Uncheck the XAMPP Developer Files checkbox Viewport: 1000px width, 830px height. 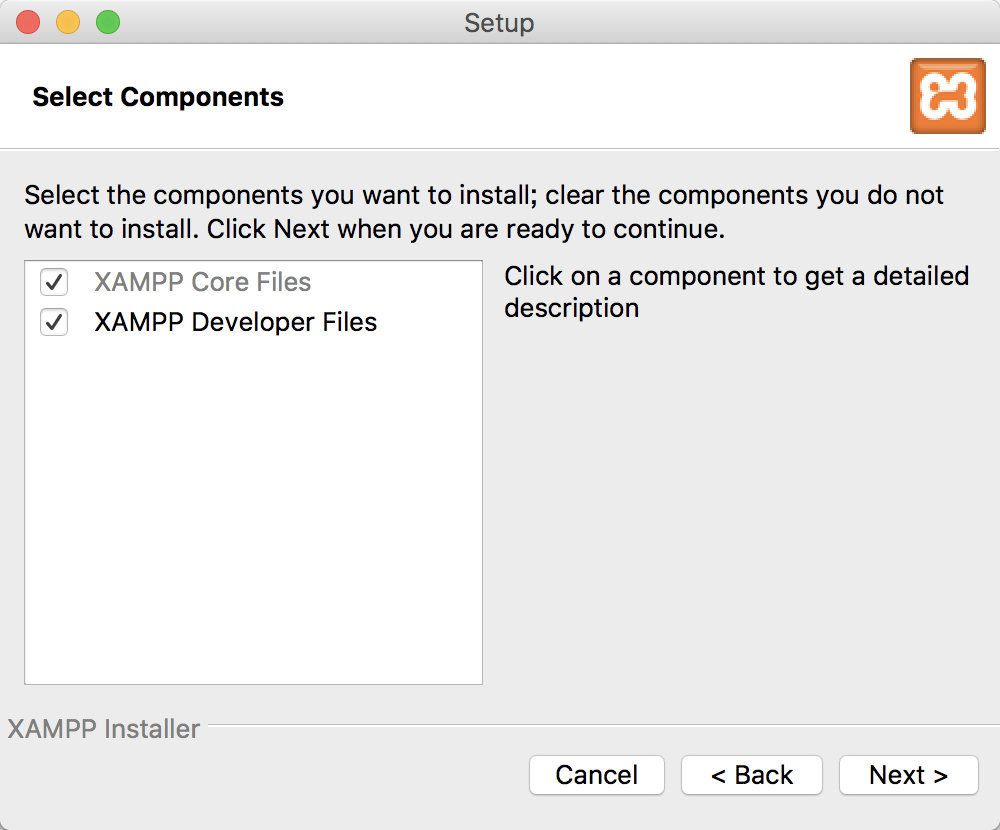coord(54,323)
